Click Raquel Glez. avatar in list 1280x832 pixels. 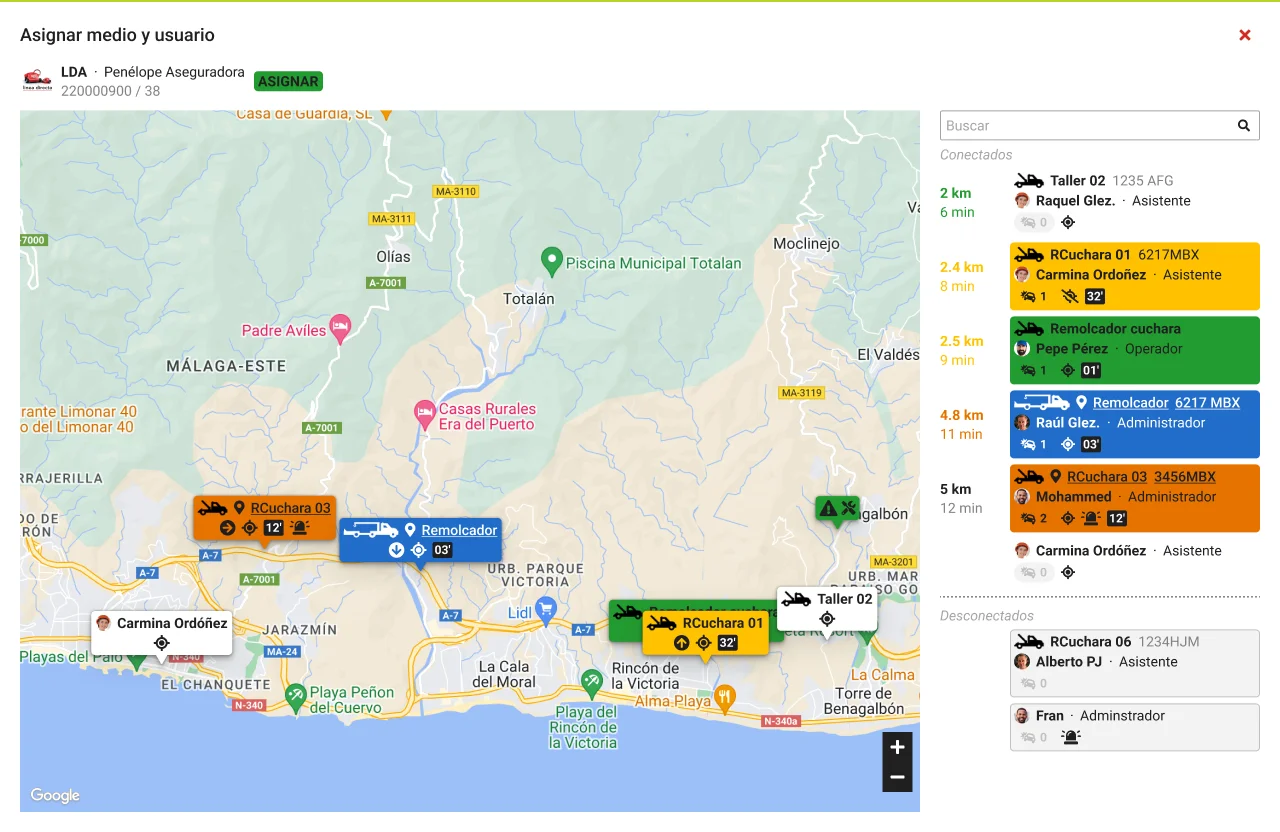coord(1022,201)
